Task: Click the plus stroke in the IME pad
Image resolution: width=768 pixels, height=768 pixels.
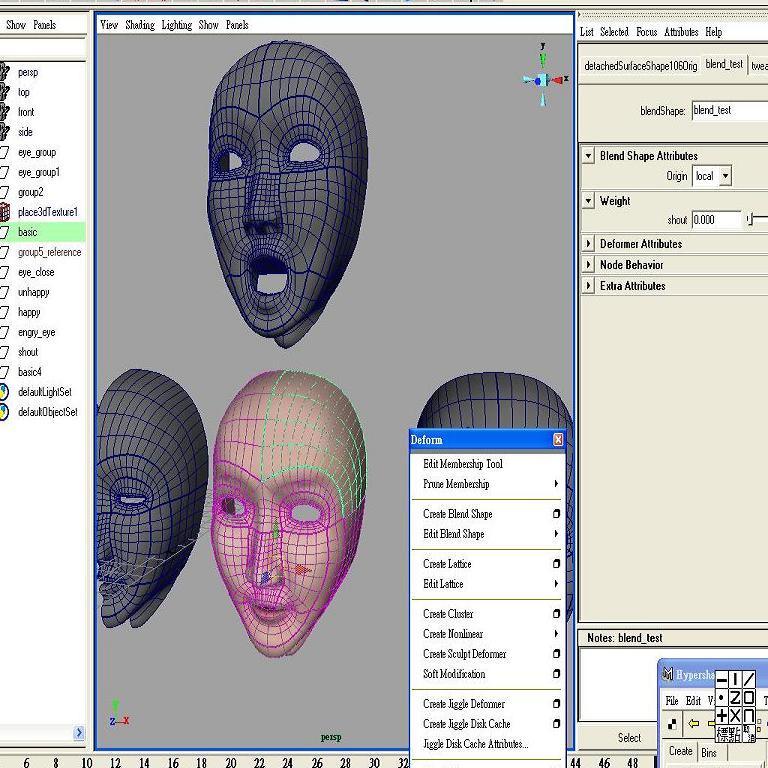Action: (x=722, y=715)
